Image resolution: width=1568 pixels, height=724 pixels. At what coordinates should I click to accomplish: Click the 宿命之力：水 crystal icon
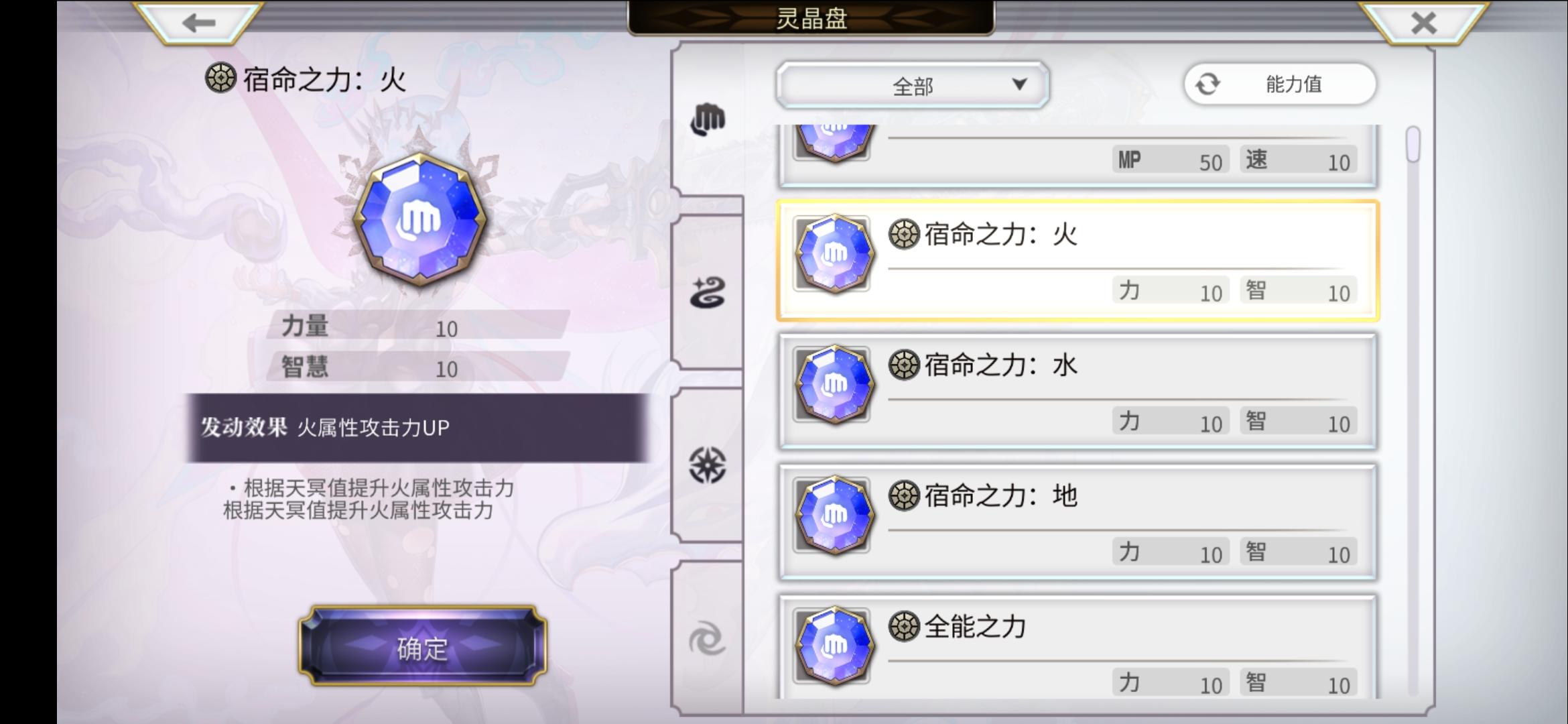coord(834,384)
